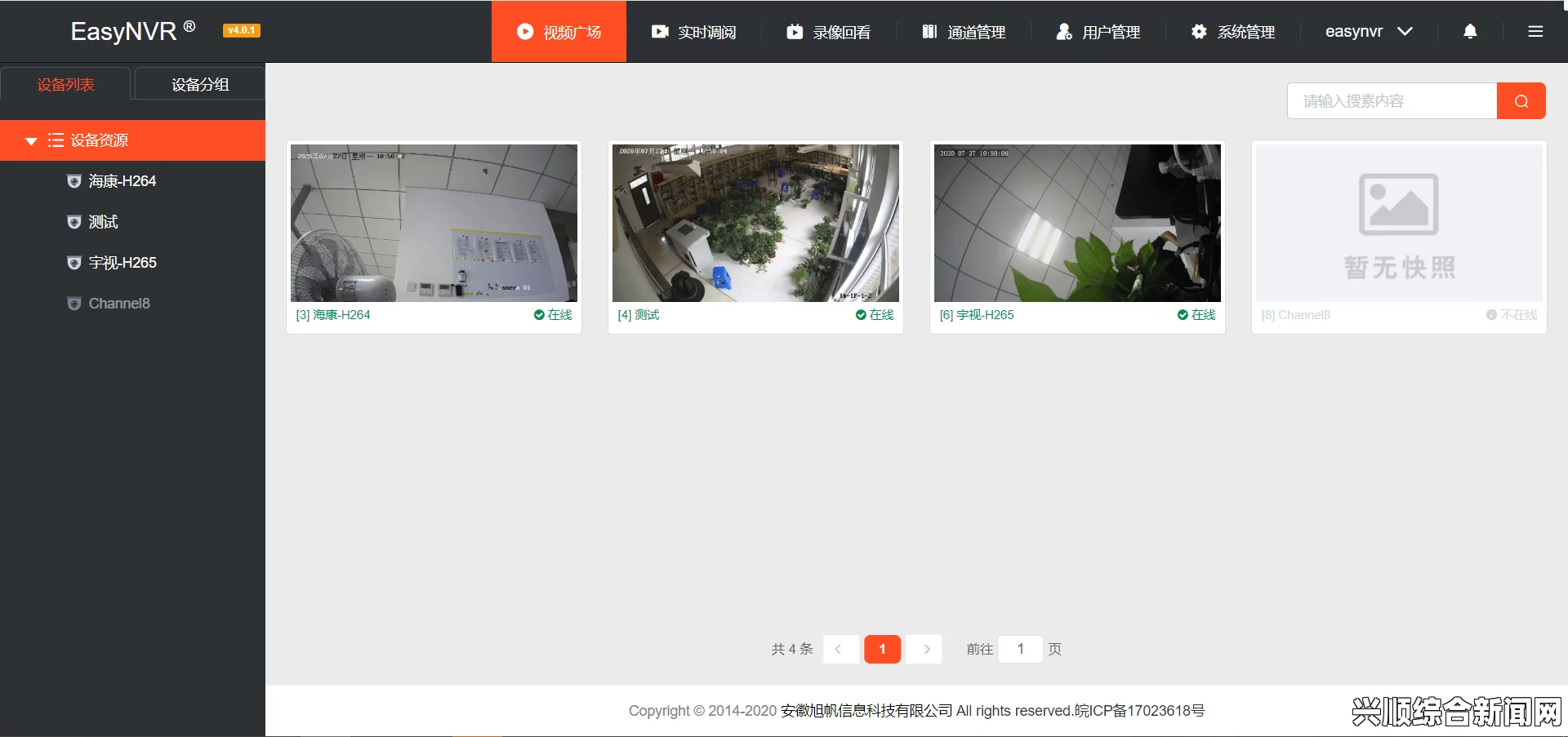
Task: Focus the 请输入搜索内容 search field
Action: tap(1392, 101)
